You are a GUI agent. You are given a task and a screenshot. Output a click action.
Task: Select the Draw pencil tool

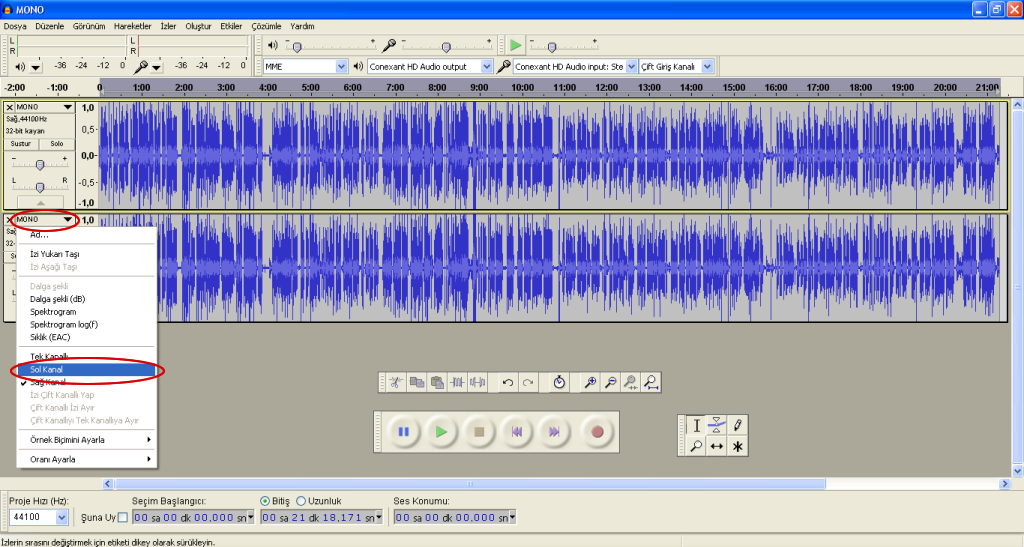click(737, 426)
